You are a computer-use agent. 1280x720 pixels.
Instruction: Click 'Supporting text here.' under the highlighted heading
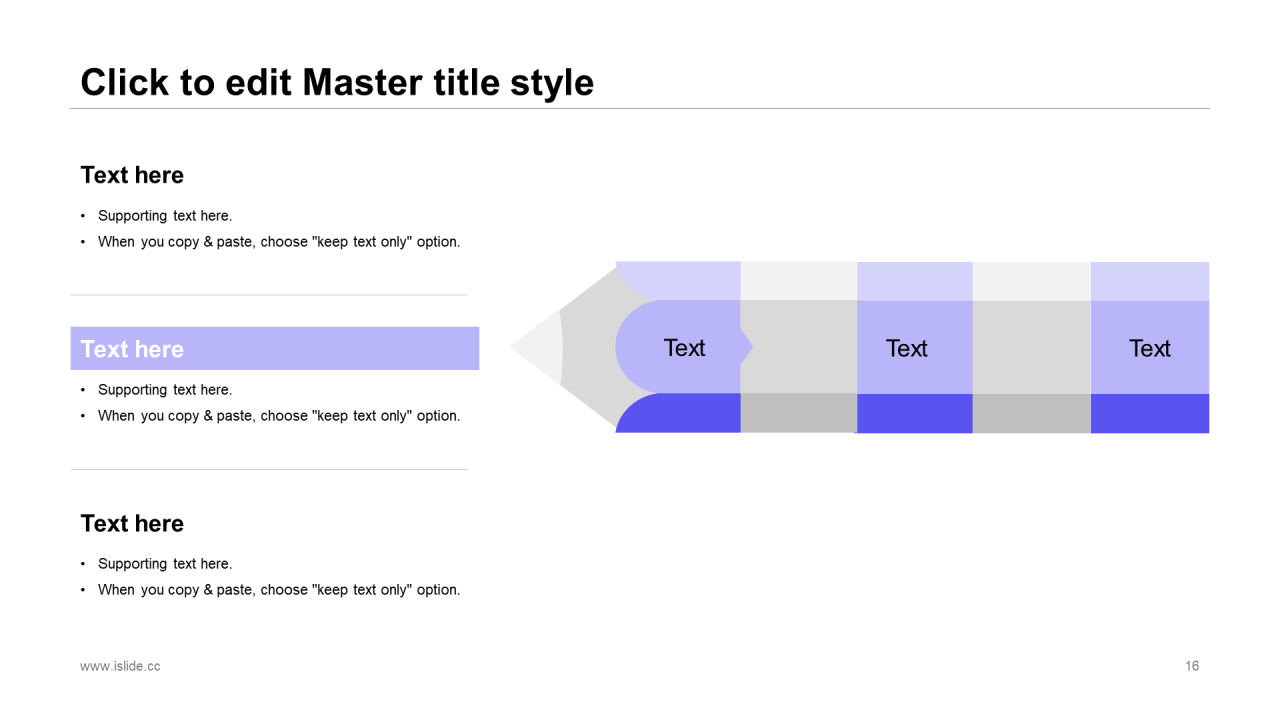(x=165, y=390)
